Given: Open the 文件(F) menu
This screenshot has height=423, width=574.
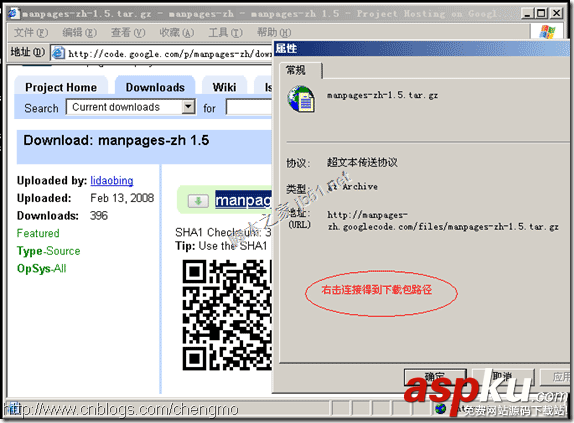Looking at the screenshot, I should click(31, 33).
